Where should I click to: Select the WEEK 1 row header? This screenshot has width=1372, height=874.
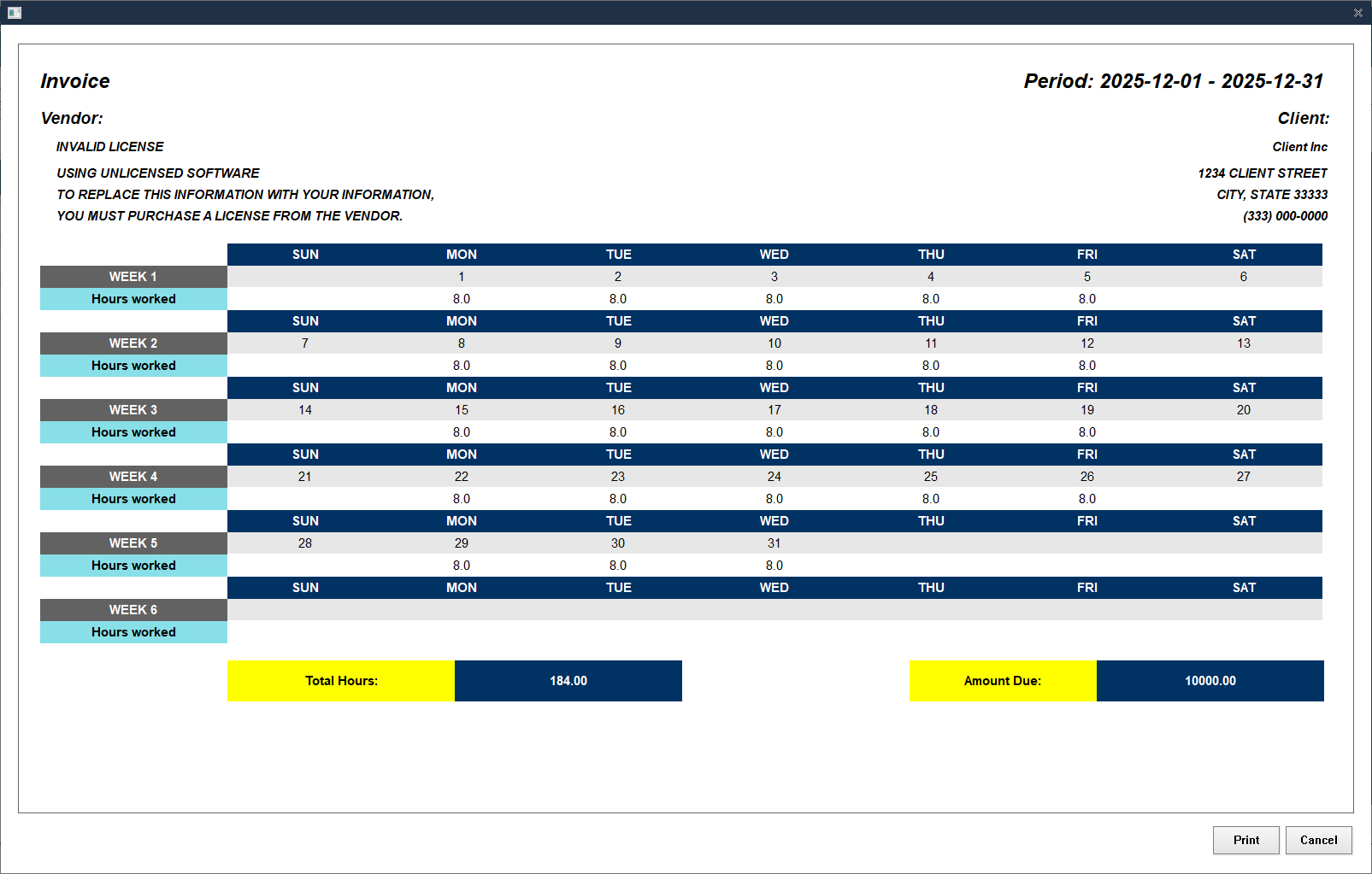click(x=133, y=276)
